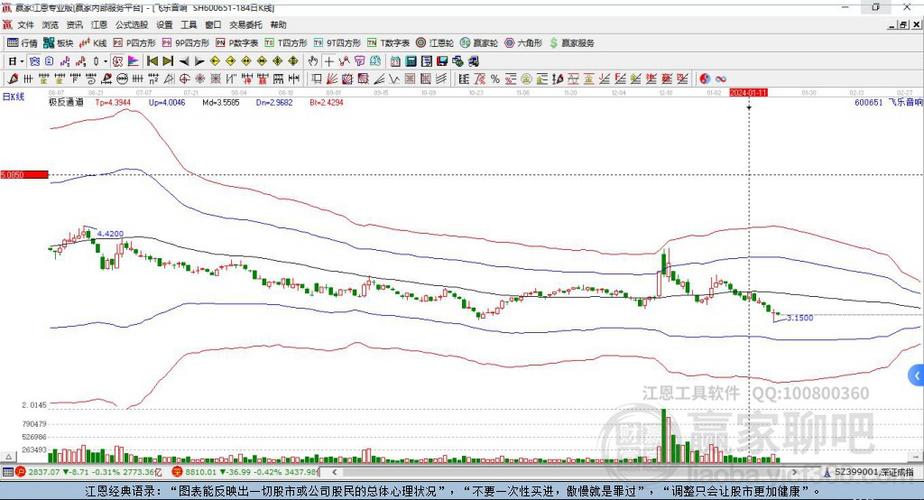Select the starburst radial lines tool

(200, 78)
